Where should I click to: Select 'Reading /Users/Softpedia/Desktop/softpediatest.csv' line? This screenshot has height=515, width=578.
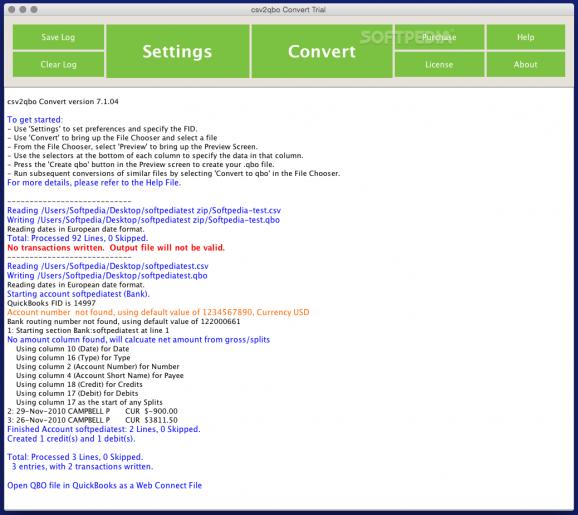[108, 266]
